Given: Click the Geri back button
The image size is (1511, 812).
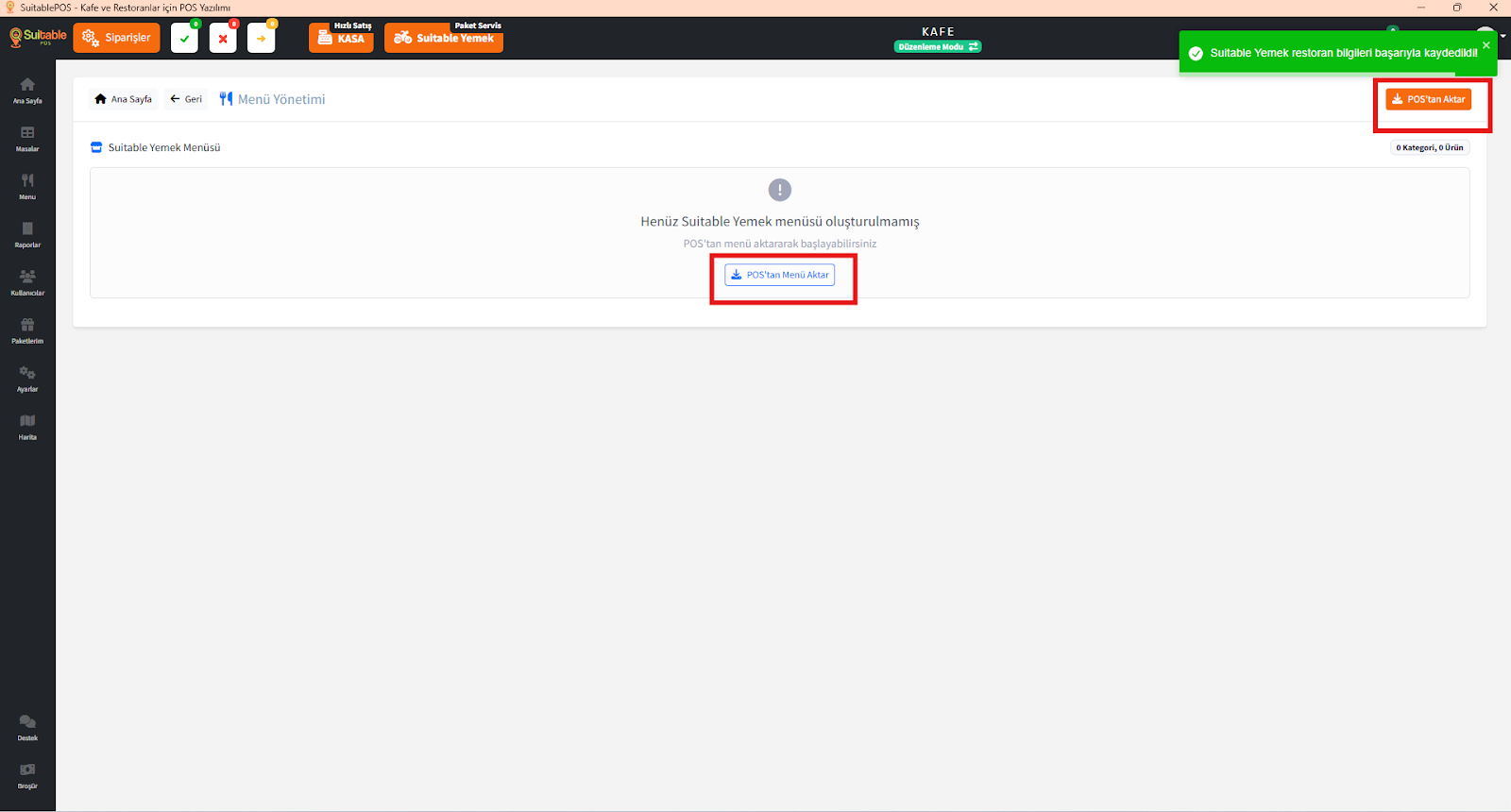Looking at the screenshot, I should point(186,99).
